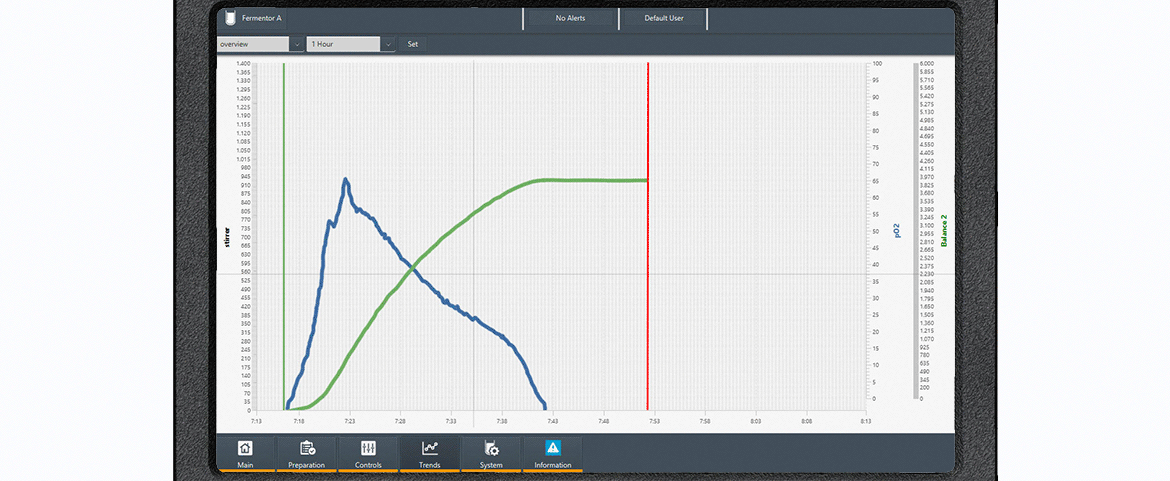This screenshot has width=1170, height=481.
Task: Open the Default User button
Action: 664,18
